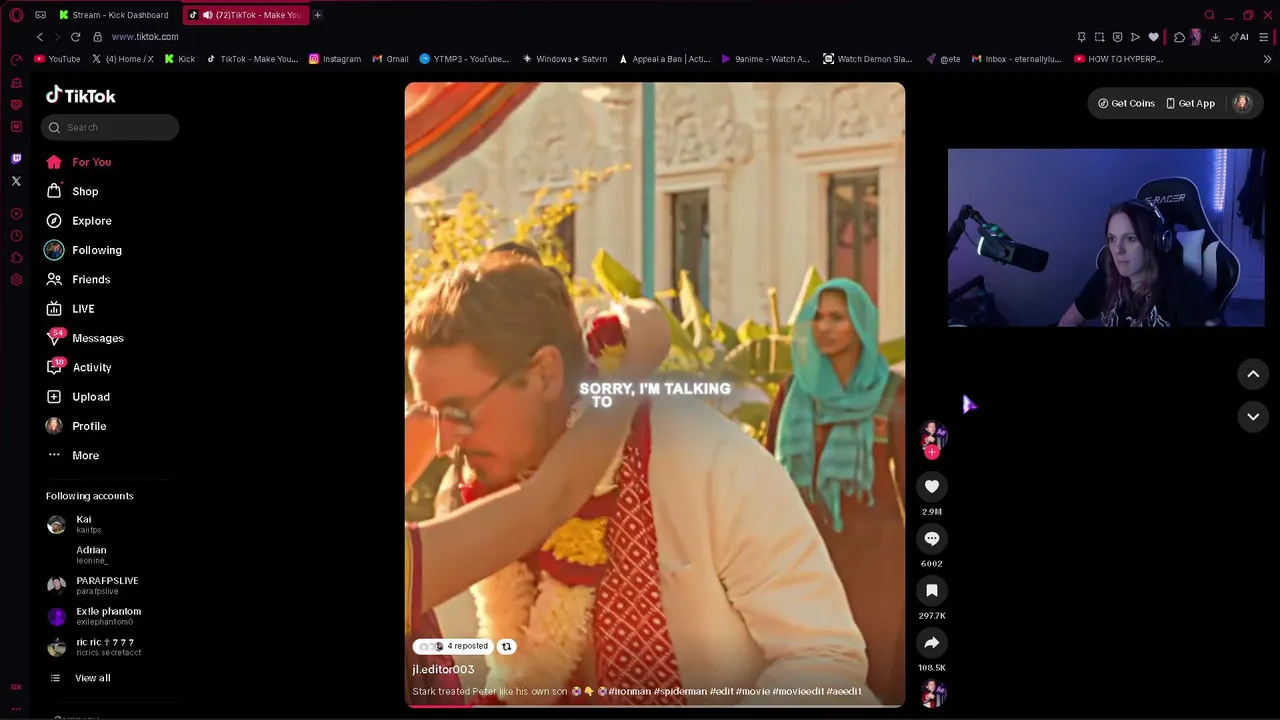Open sidebar settings gear icon
The height and width of the screenshot is (720, 1280).
[16, 280]
